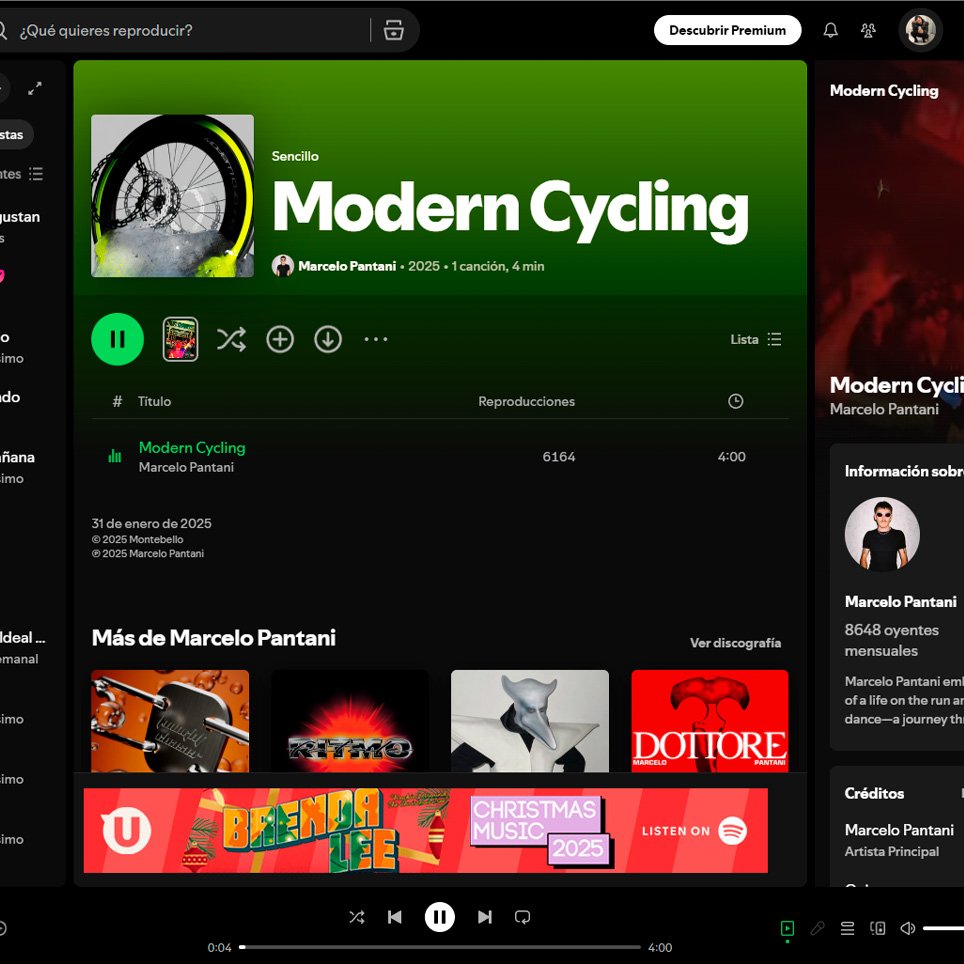Click Modern Cycling heading atop the right panel
The height and width of the screenshot is (964, 964).
(x=884, y=91)
